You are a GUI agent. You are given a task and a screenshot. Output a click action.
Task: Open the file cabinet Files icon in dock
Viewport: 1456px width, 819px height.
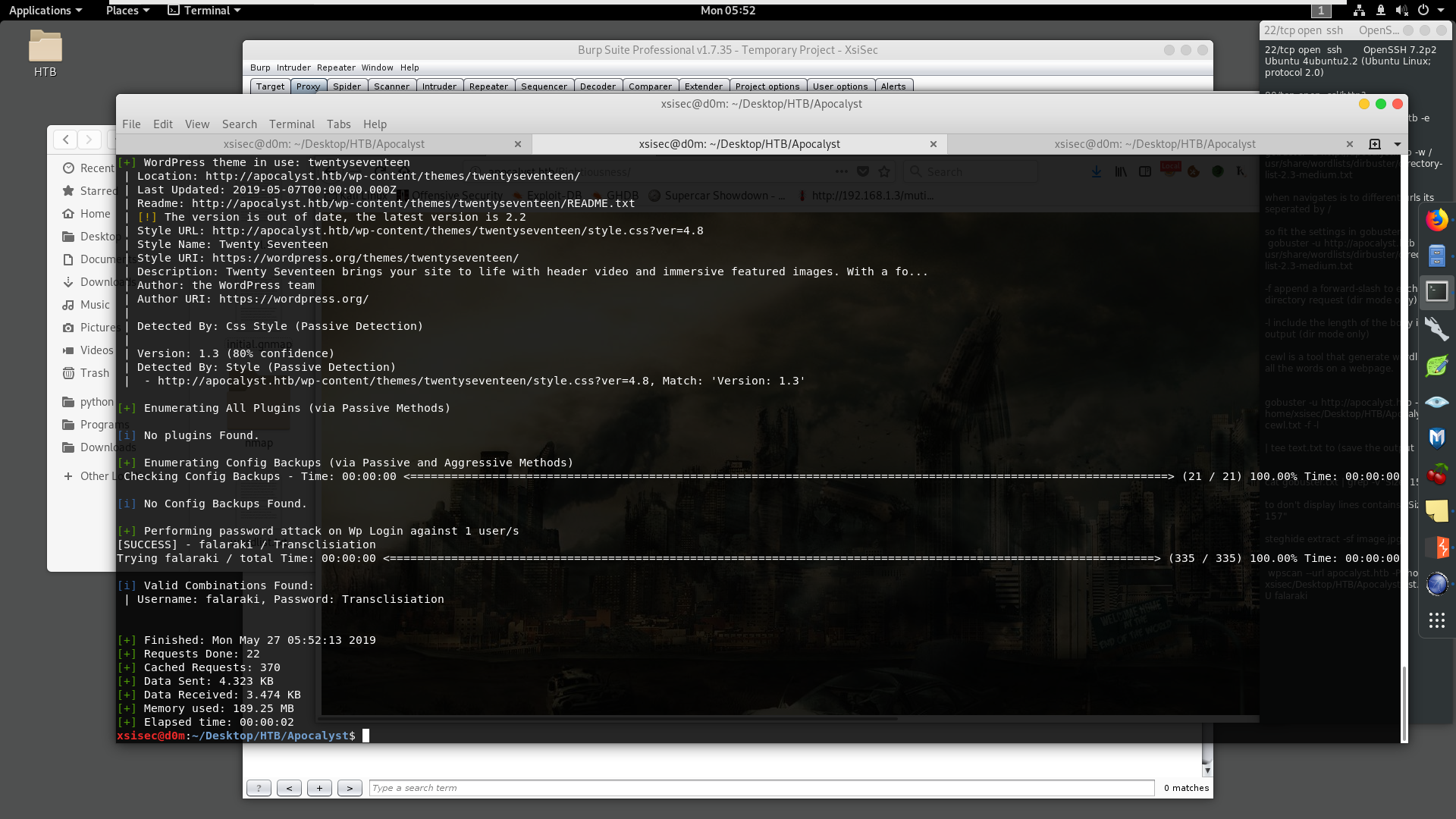1436,256
